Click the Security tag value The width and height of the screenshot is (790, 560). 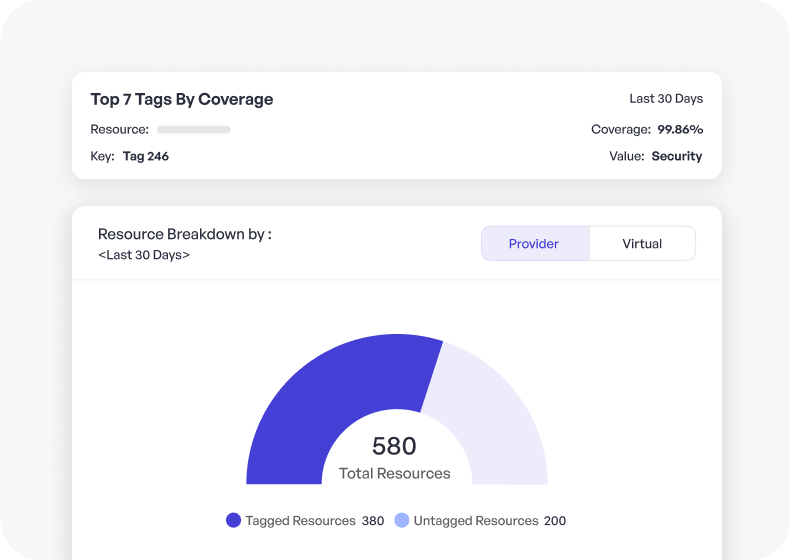pos(677,156)
